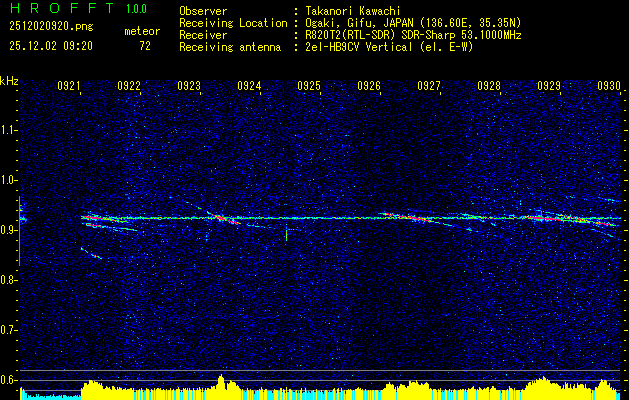Viewport: 629px width, 400px height.
Task: Click the 0.9 frequency axis label
Action: coord(9,230)
